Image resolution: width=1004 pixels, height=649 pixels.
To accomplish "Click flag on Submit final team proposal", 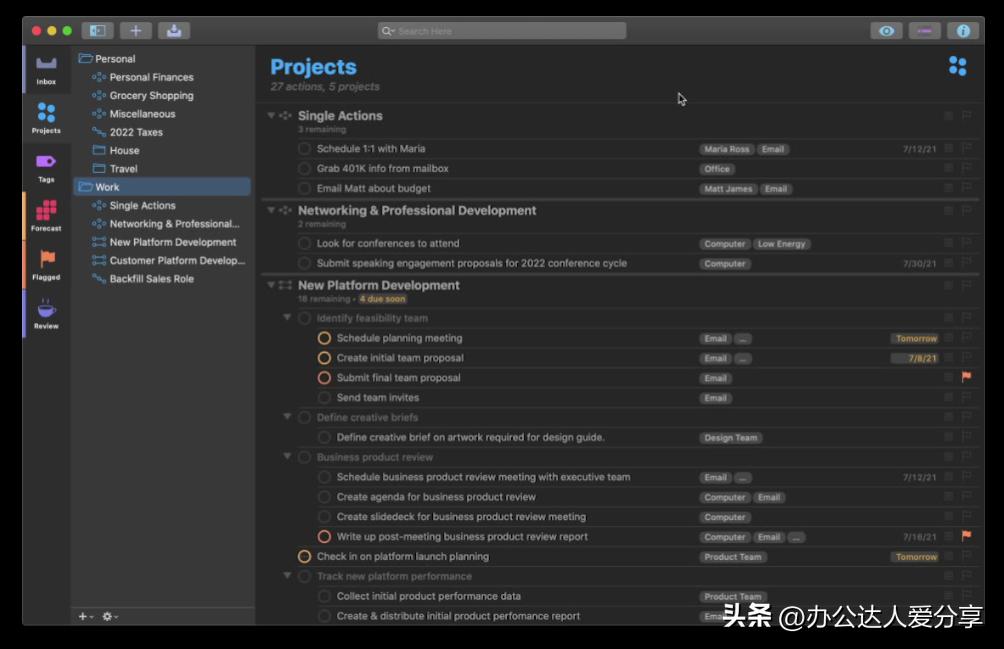I will 966,377.
